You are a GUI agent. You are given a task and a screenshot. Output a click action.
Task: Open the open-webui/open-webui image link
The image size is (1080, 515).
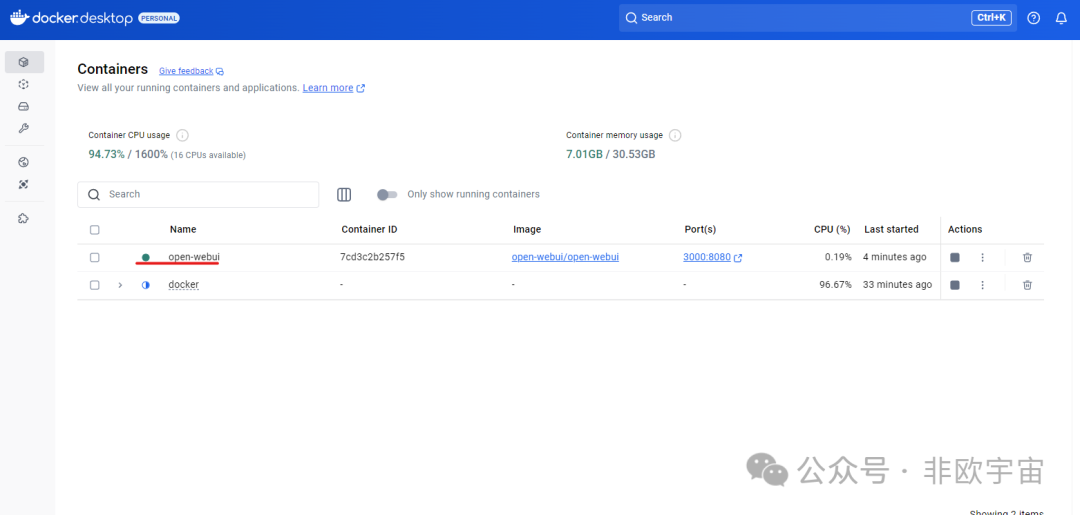[x=565, y=257]
